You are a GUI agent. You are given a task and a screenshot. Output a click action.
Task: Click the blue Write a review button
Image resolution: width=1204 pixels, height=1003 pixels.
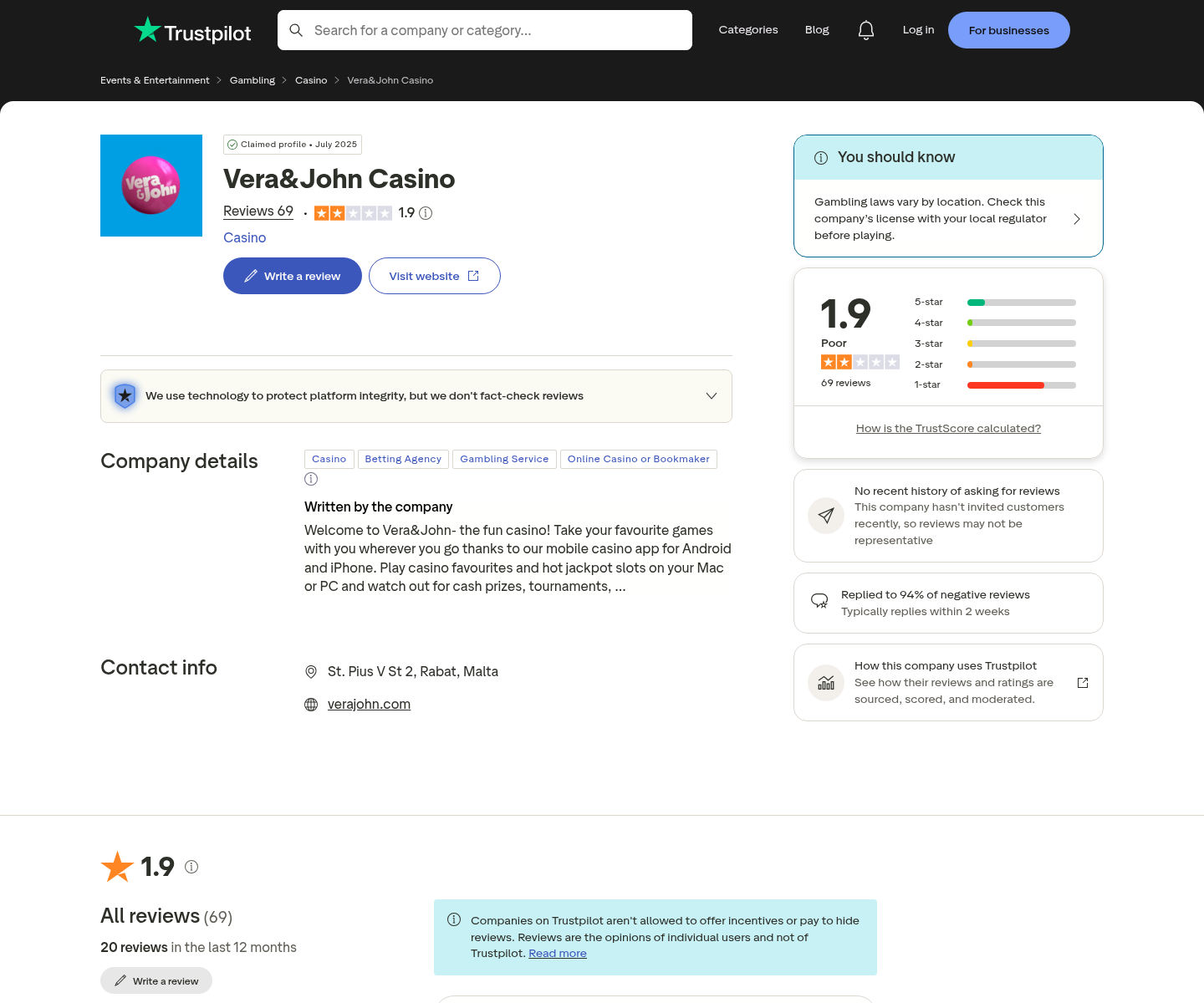point(293,276)
